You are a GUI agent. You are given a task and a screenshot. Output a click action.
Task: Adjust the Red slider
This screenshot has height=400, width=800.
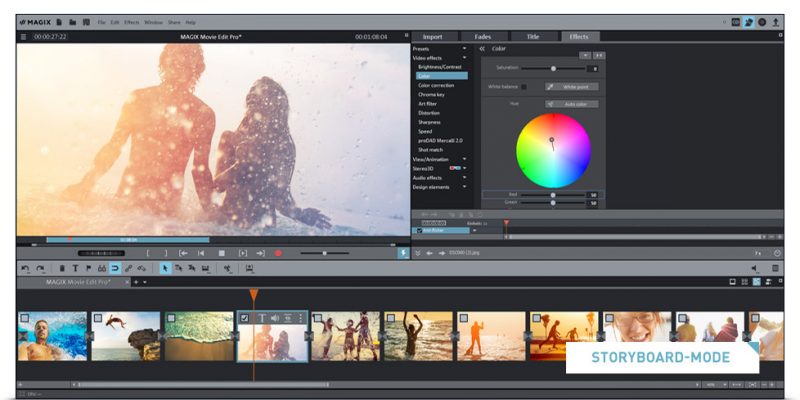pos(553,195)
